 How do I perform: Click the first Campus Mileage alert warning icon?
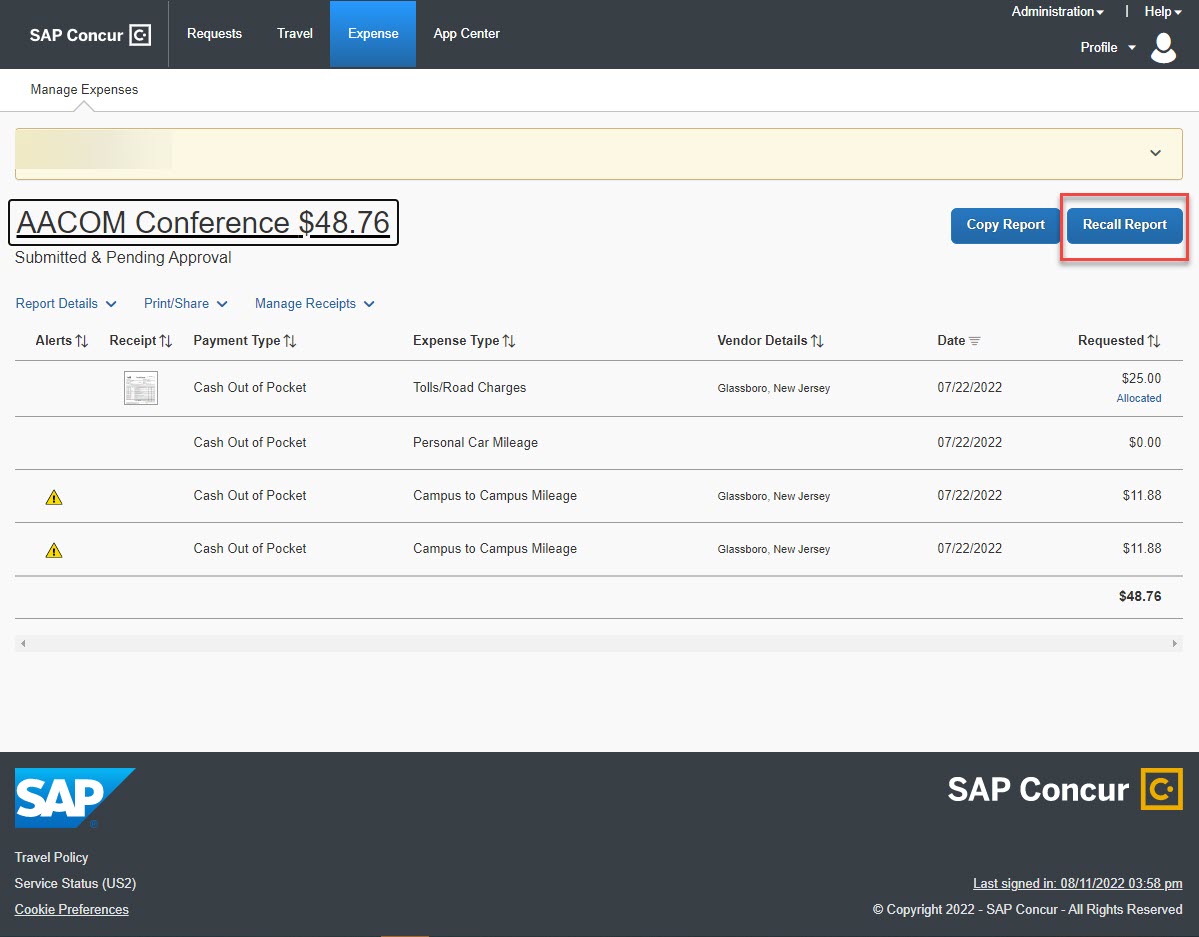(54, 497)
